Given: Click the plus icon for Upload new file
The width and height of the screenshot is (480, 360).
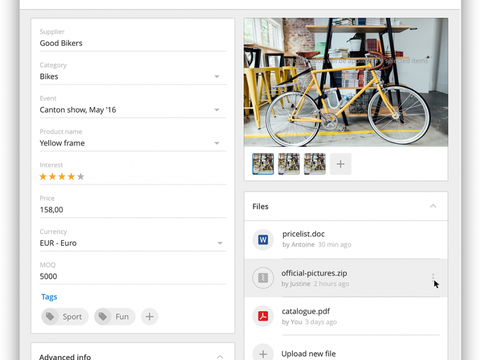Looking at the screenshot, I should pos(263,354).
